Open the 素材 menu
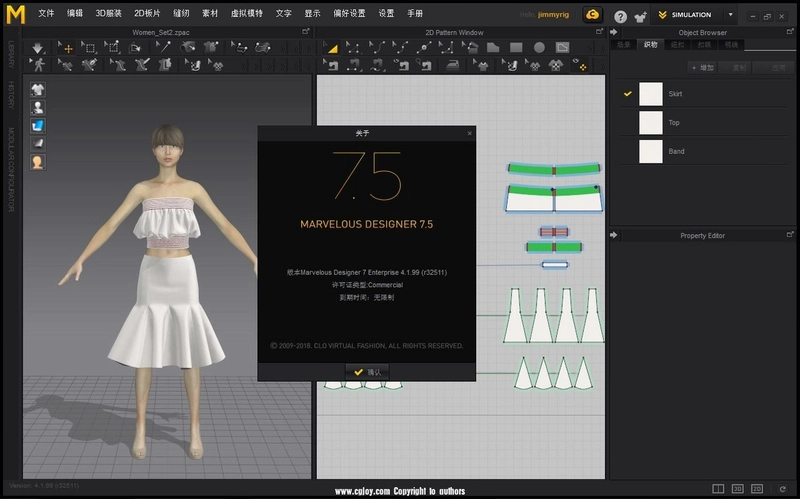The height and width of the screenshot is (499, 800). (210, 13)
